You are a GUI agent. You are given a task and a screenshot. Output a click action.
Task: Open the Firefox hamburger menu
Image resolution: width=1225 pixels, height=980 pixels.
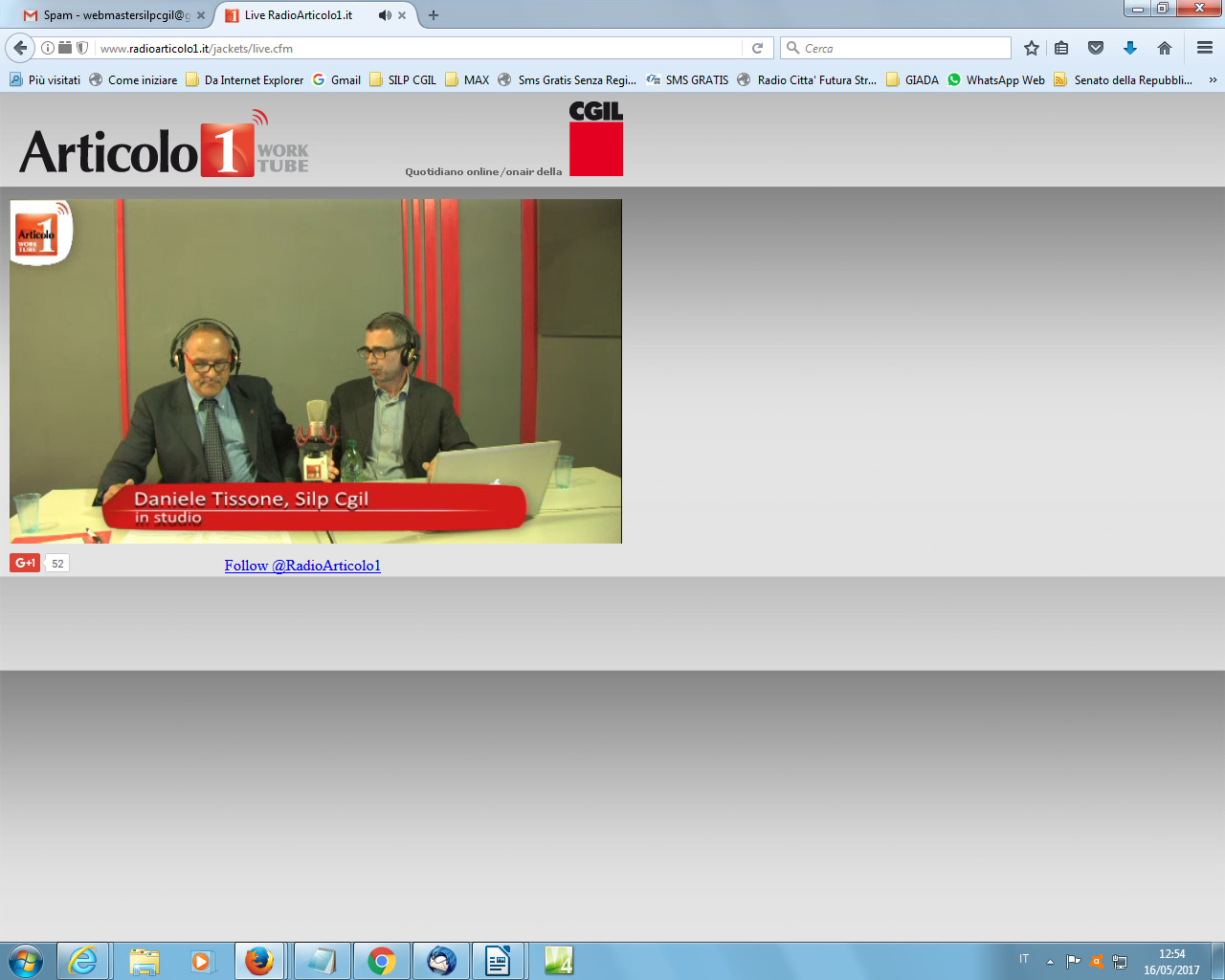(1205, 48)
